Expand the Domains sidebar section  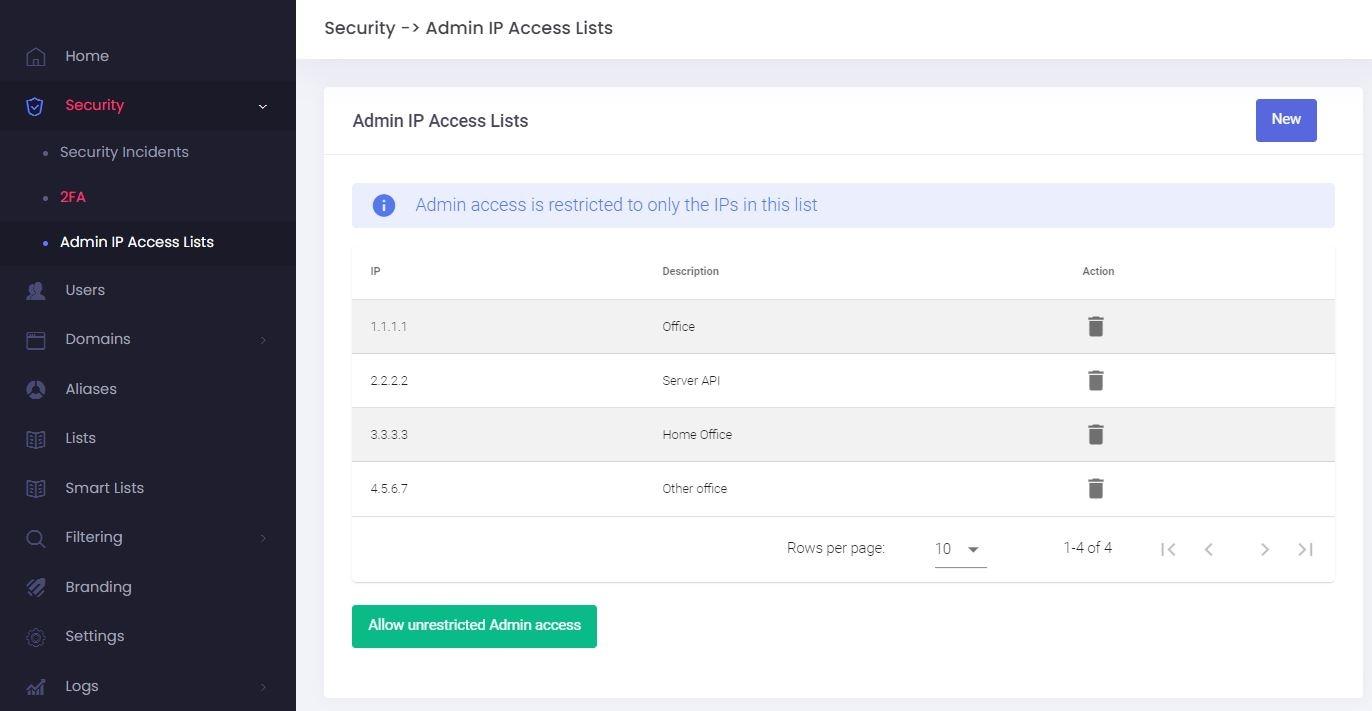[x=263, y=340]
